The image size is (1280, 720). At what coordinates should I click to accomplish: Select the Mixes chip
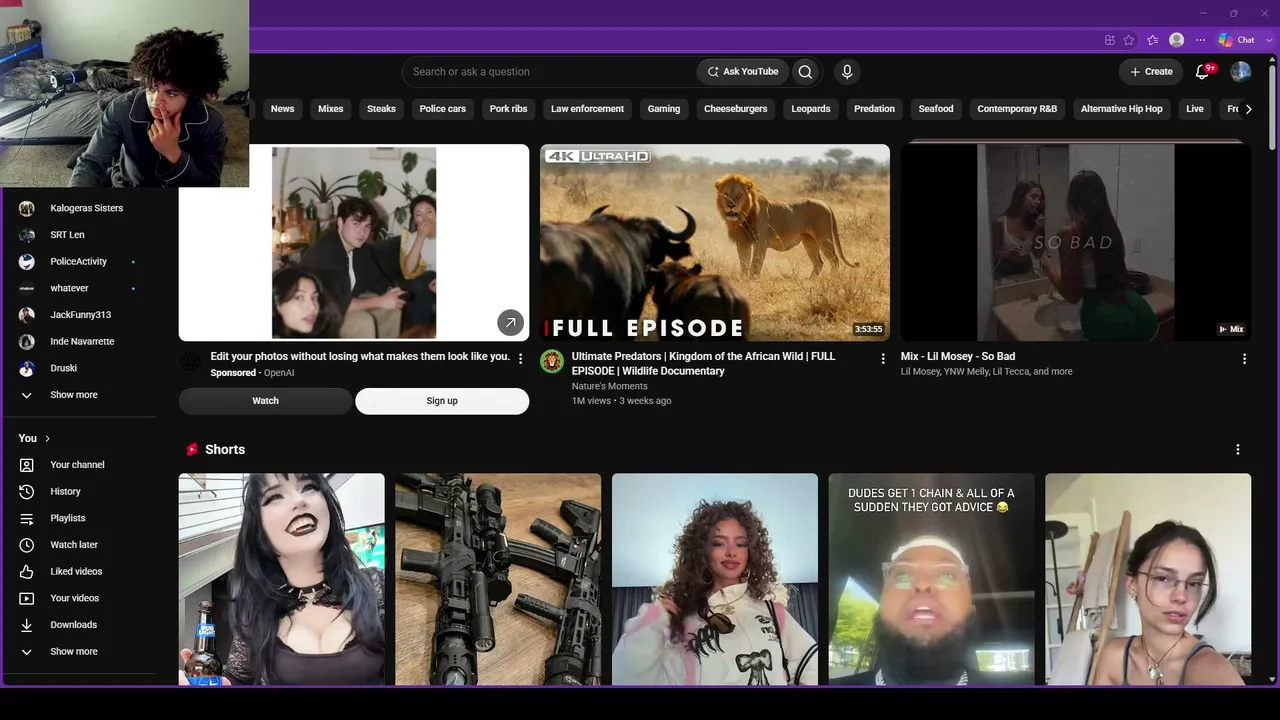[331, 109]
